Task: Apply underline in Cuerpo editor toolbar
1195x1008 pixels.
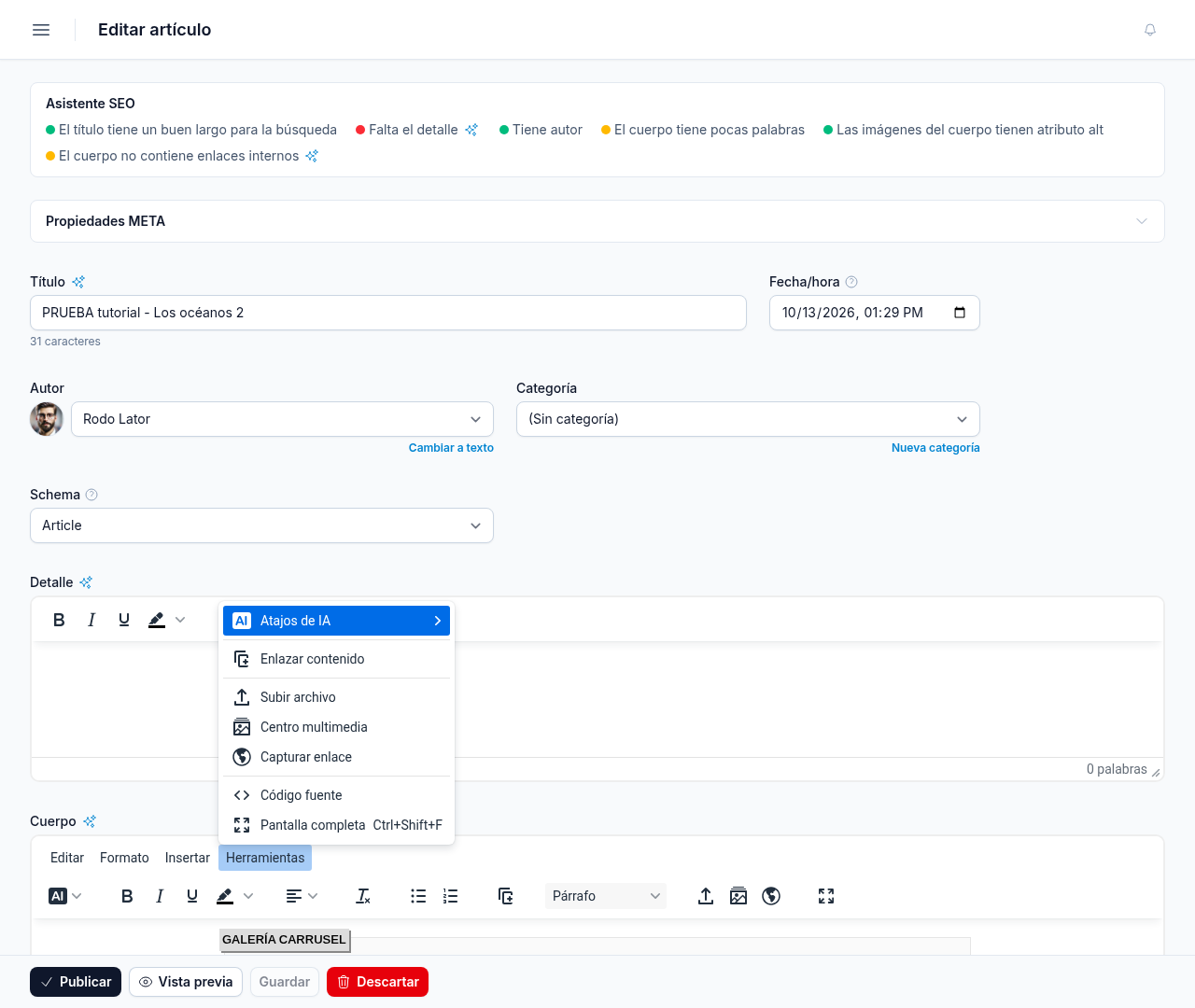Action: pyautogui.click(x=192, y=896)
